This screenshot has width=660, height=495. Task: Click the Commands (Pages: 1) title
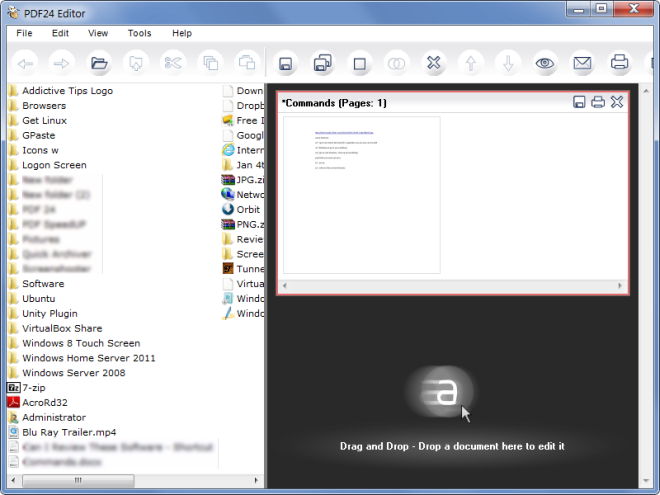coord(334,103)
